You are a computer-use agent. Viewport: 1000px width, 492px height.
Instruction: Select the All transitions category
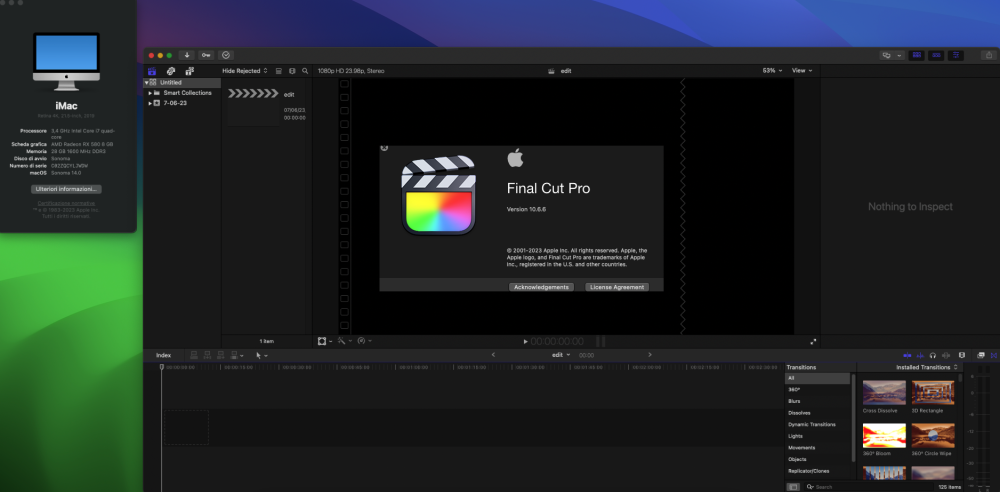pos(818,378)
